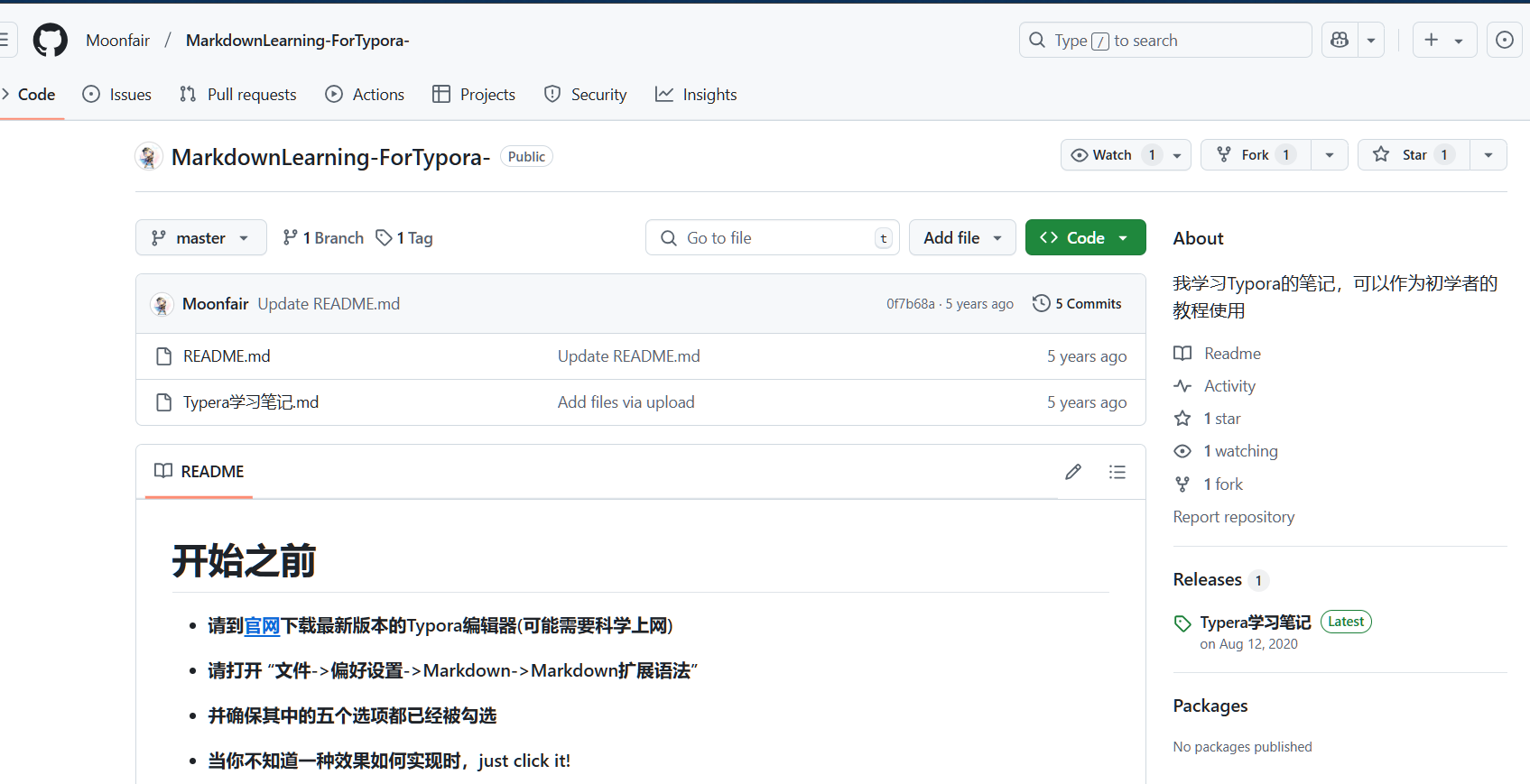View the 1 fork link
This screenshot has width=1530, height=784.
1208,484
